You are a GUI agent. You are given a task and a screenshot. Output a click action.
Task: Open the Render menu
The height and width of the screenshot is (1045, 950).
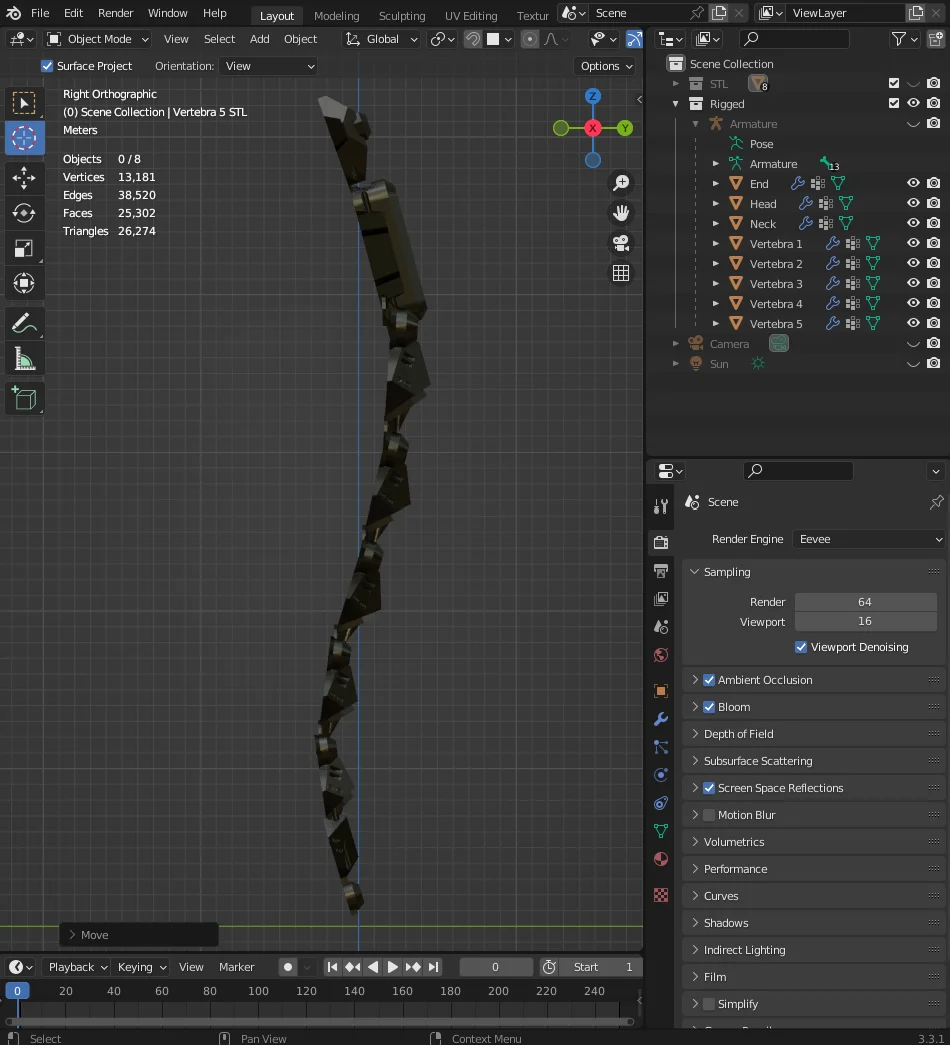click(x=115, y=13)
